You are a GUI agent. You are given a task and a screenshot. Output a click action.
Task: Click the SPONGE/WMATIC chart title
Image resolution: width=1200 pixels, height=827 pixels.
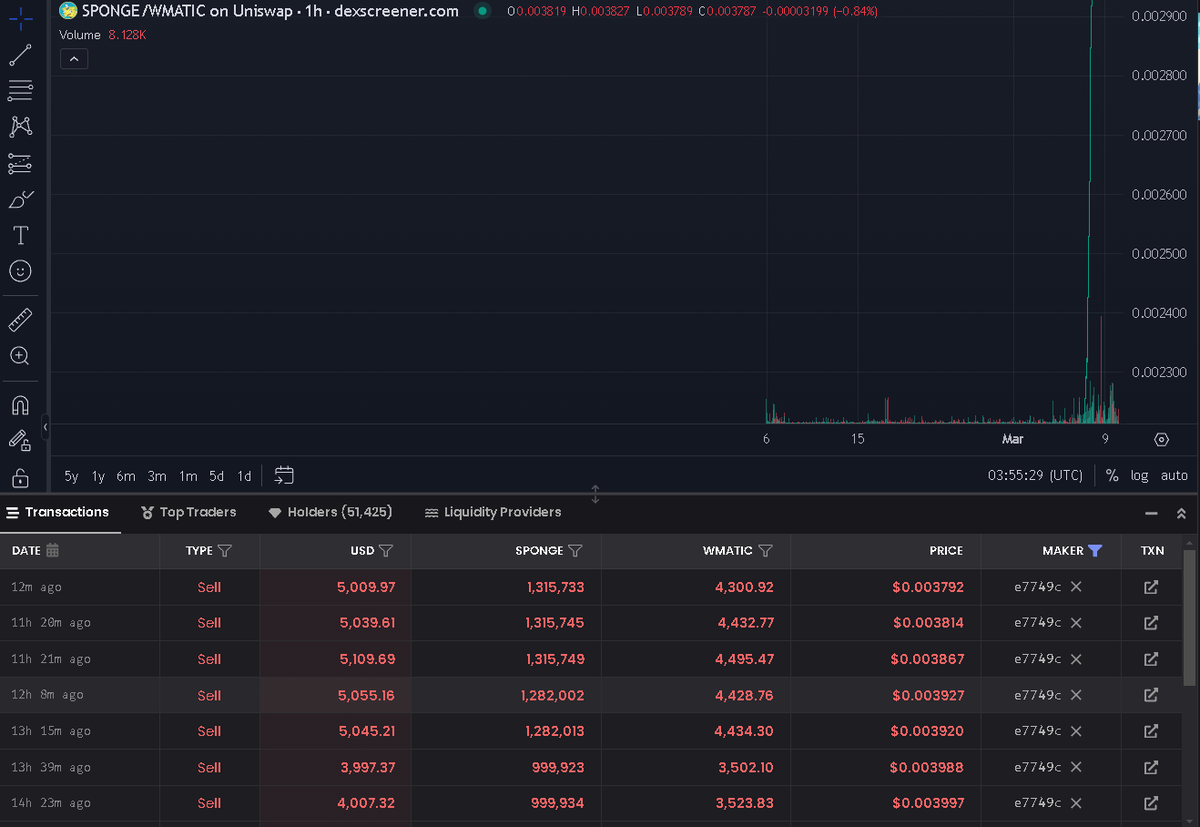[270, 11]
